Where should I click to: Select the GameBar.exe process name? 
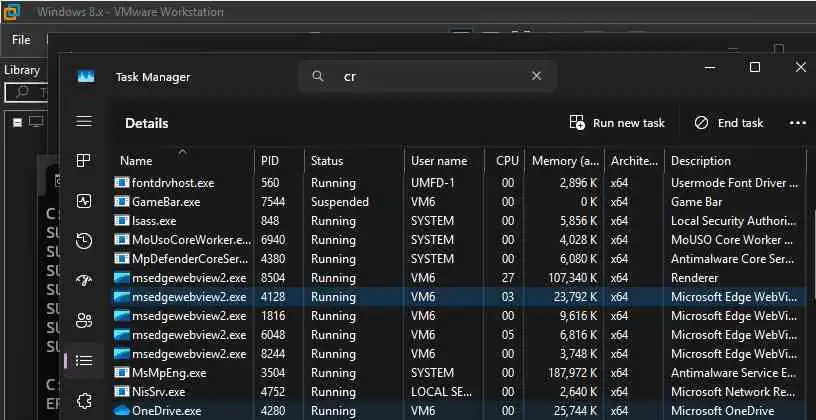pyautogui.click(x=165, y=201)
